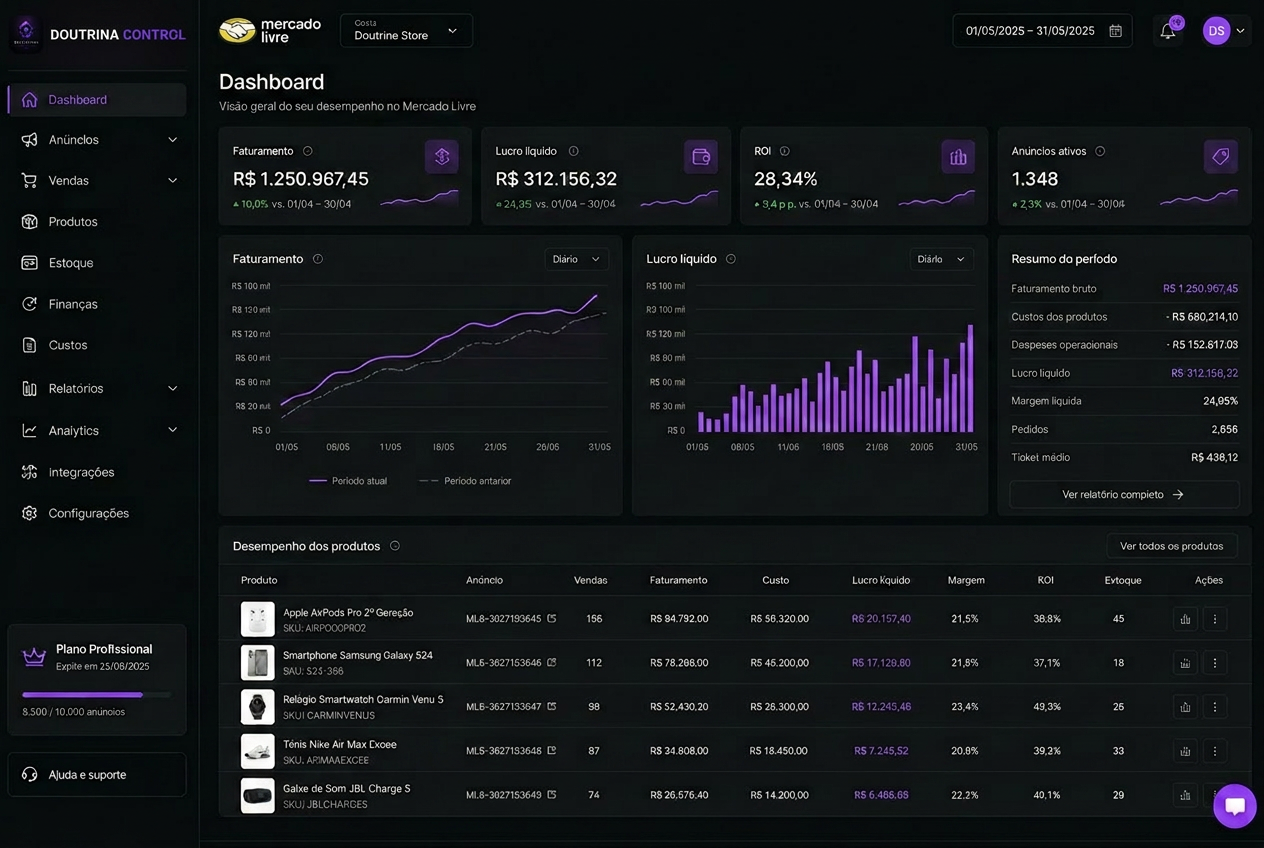Click the anúncios usage progress bar
Viewport: 1264px width, 848px height.
pyautogui.click(x=96, y=694)
